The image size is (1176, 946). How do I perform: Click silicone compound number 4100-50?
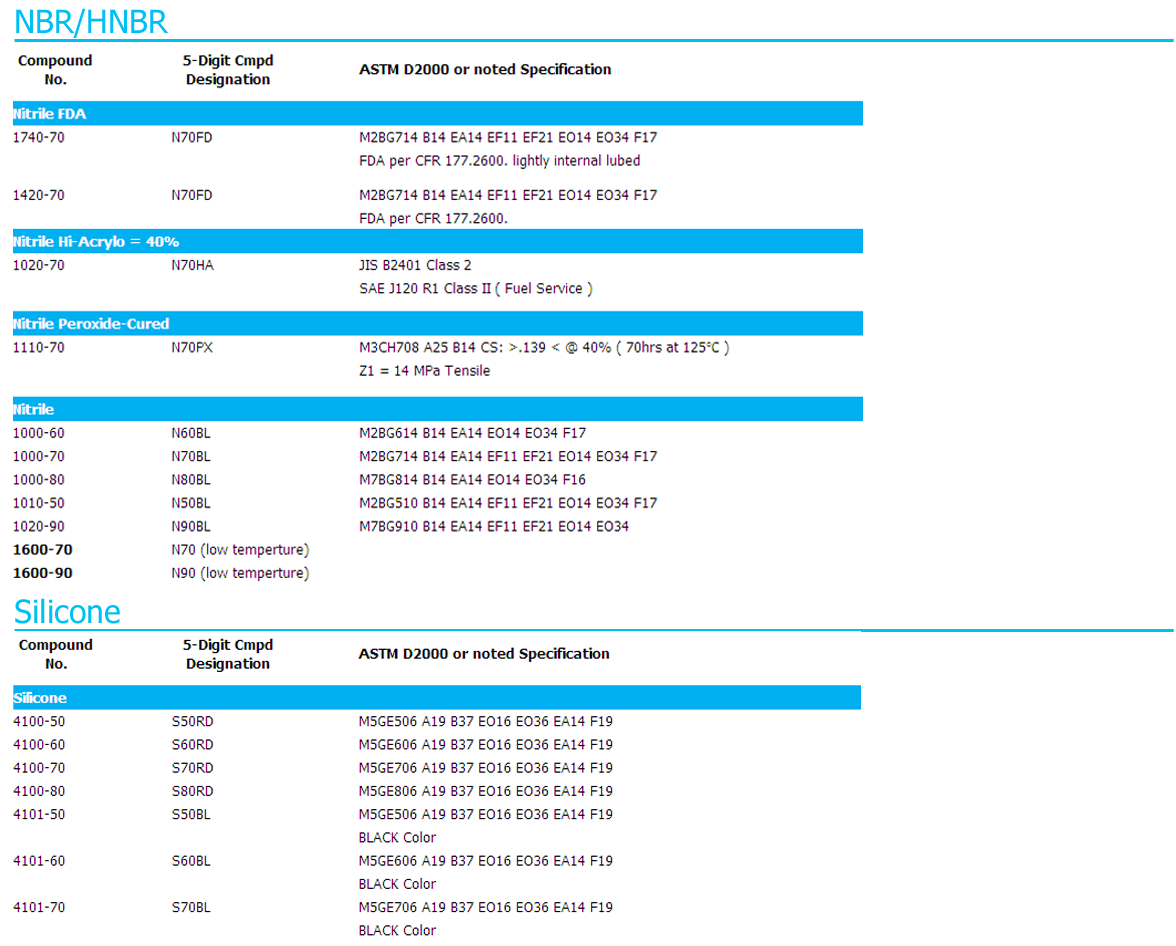39,721
